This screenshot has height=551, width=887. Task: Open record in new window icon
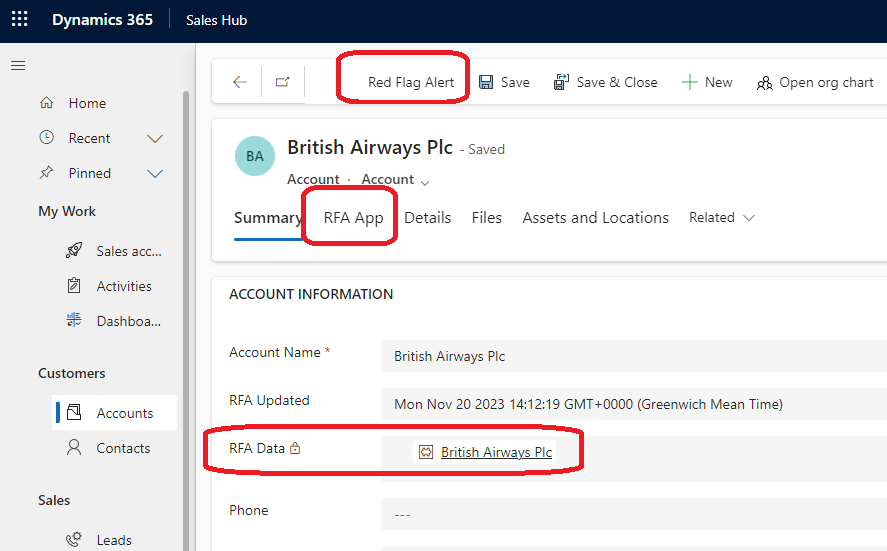point(282,82)
